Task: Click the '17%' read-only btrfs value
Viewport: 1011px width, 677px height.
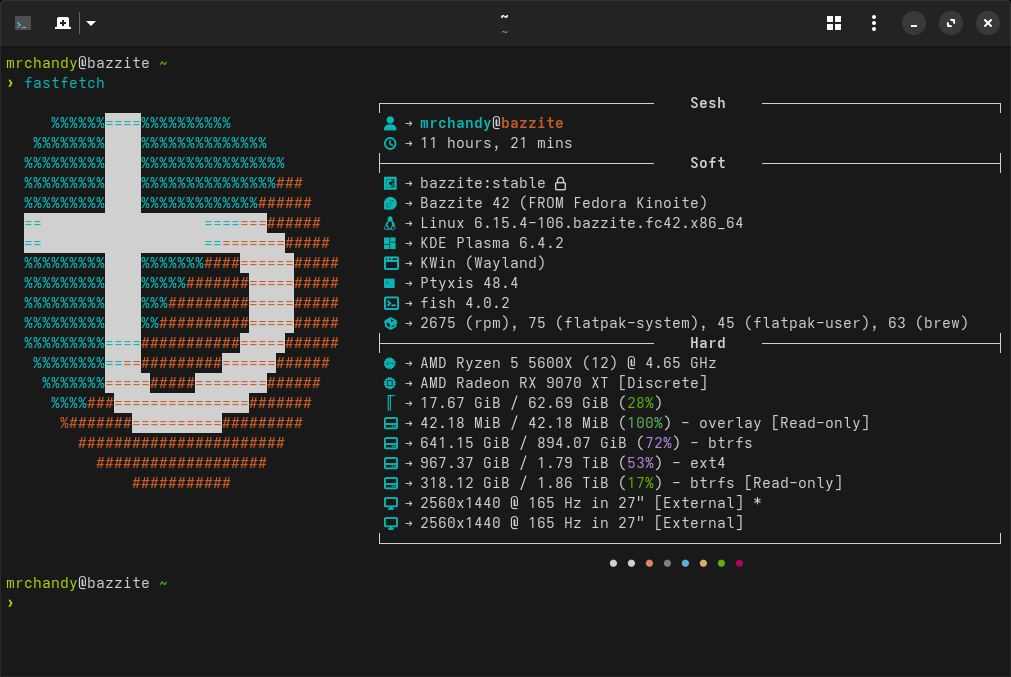Action: [640, 483]
